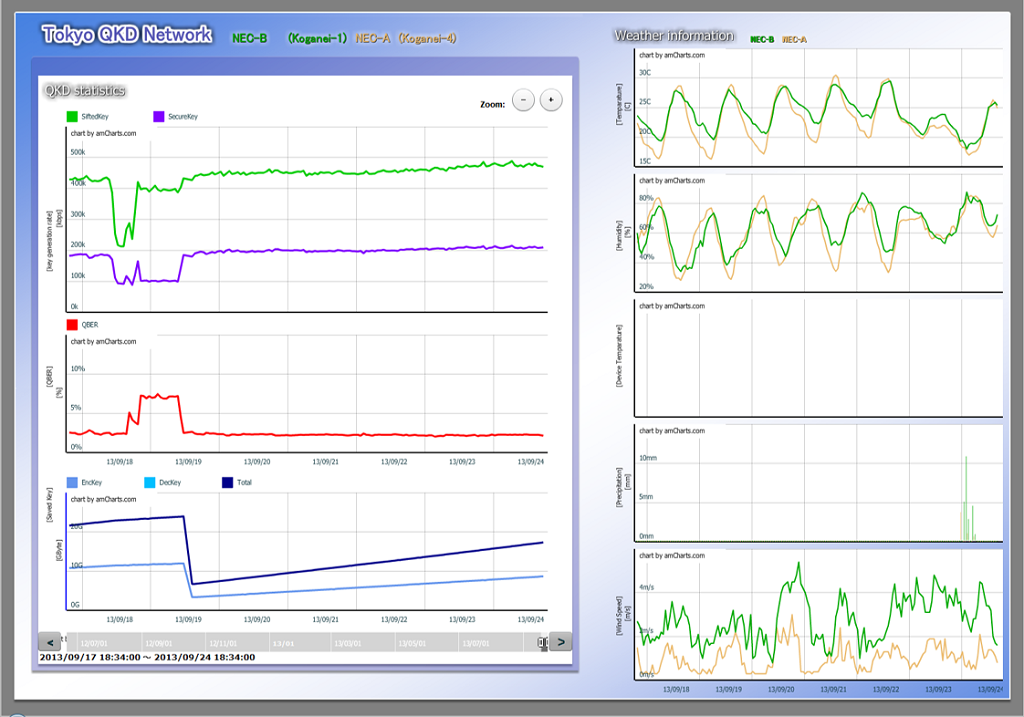
Task: Select NEC-B in the header
Action: tap(249, 39)
